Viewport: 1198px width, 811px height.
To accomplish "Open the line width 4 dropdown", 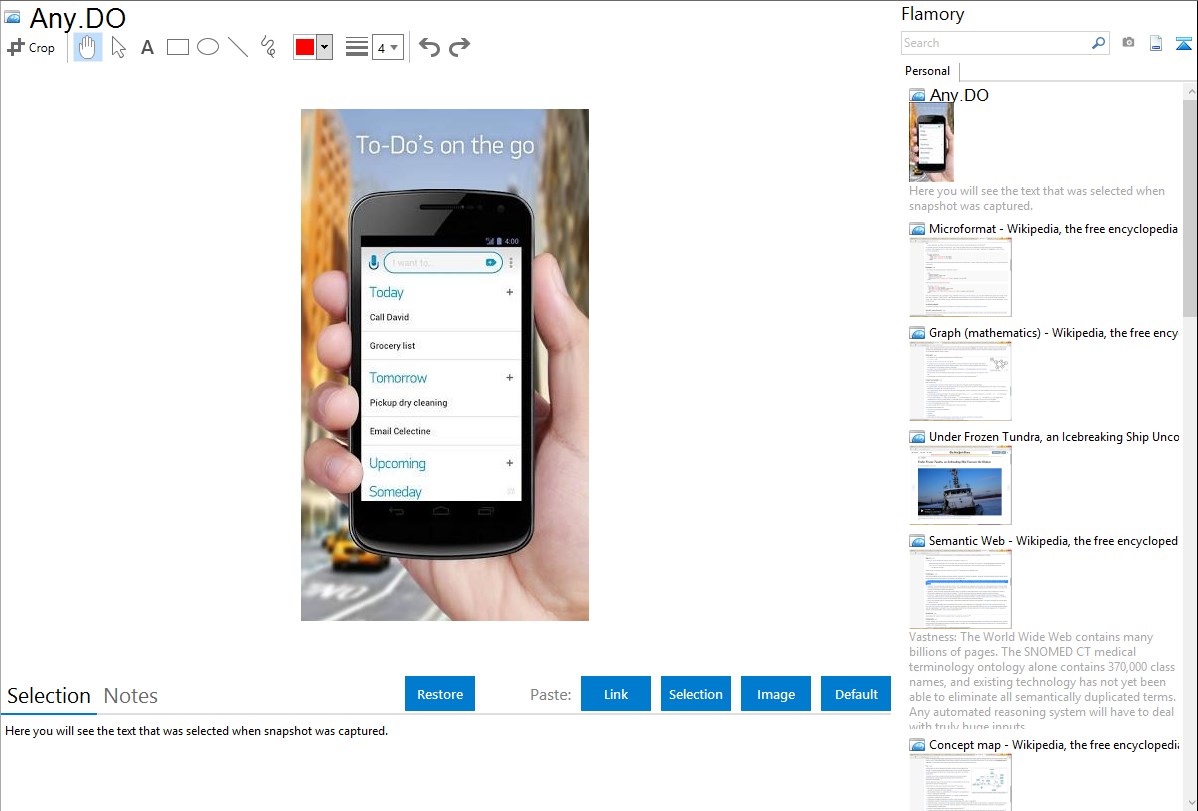I will point(387,47).
